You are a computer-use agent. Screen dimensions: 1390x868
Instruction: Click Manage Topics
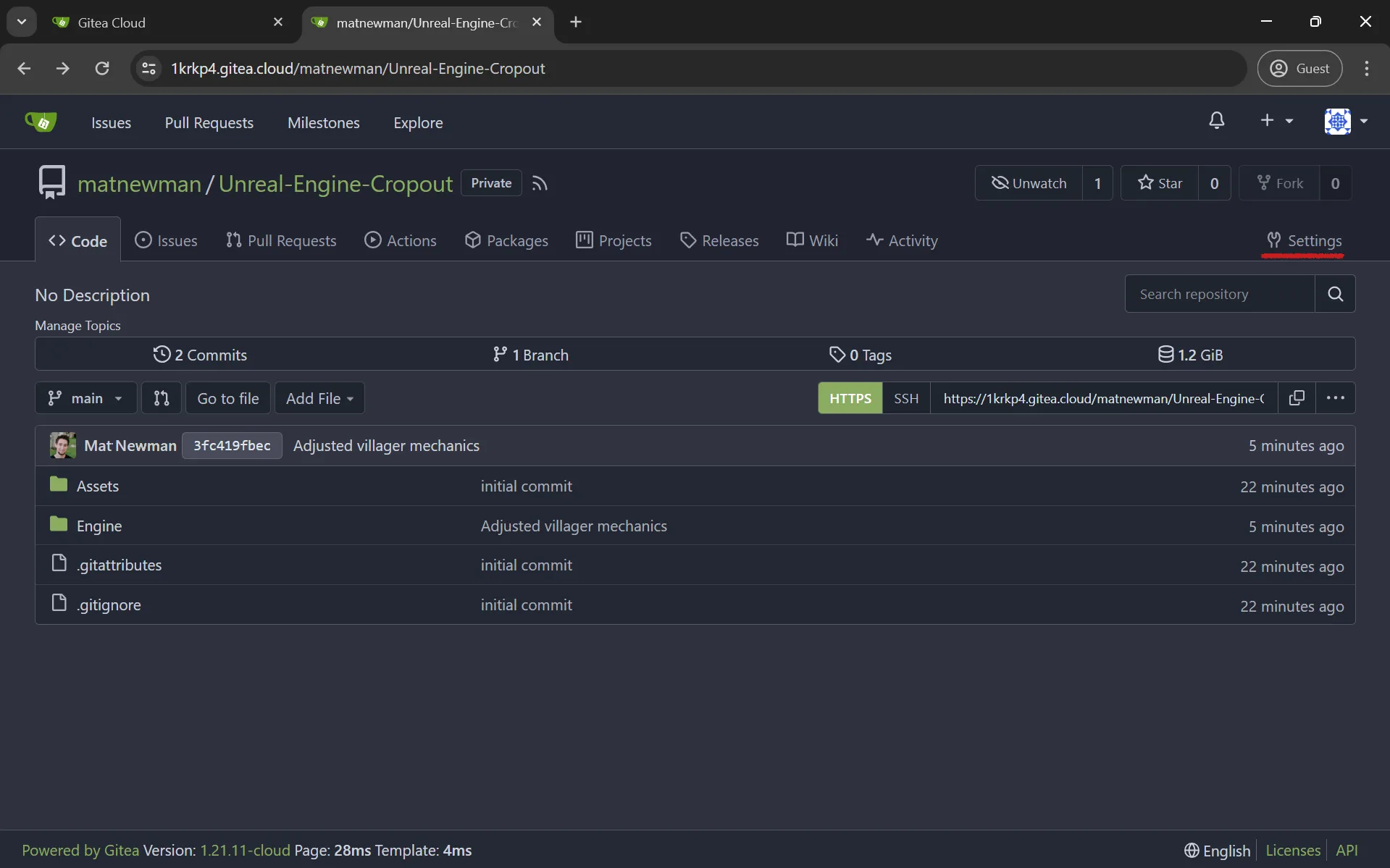(78, 326)
